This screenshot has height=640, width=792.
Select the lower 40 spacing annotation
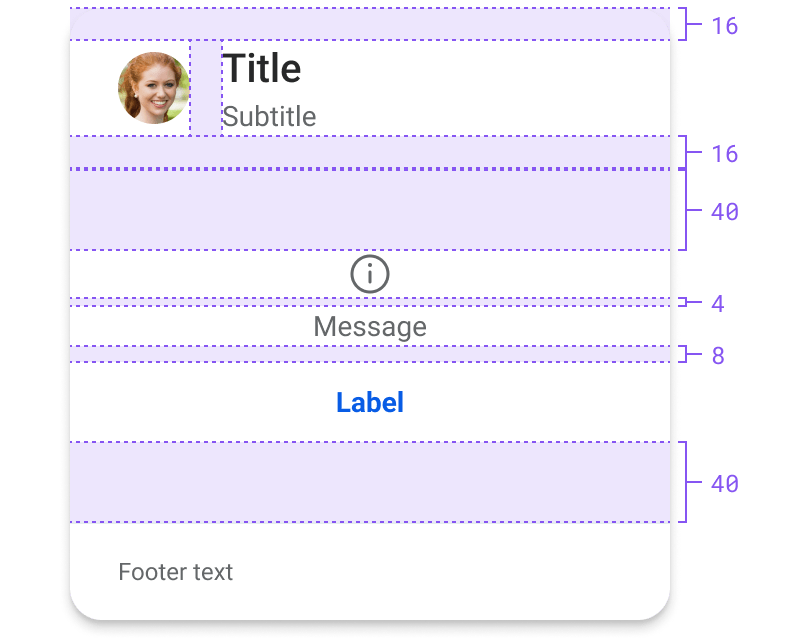[x=724, y=483]
